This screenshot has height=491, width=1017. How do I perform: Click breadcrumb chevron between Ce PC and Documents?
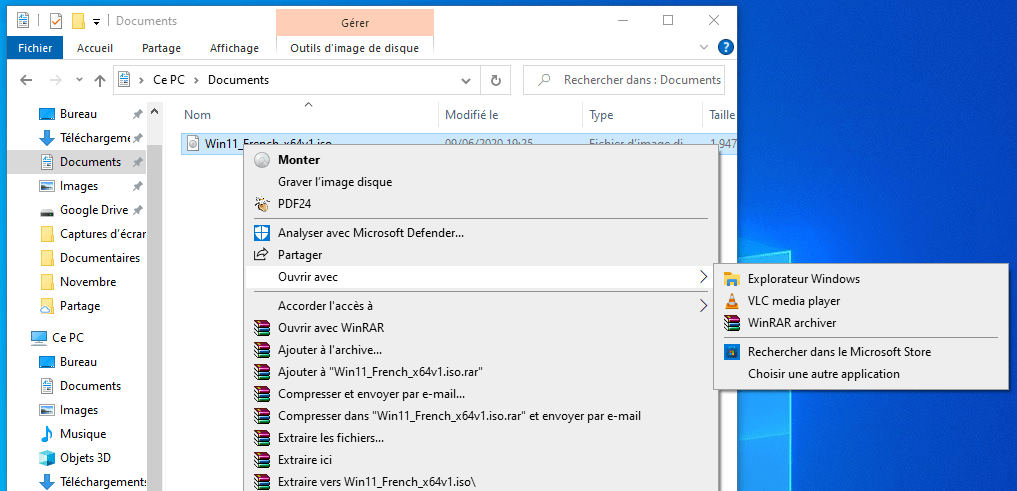pos(195,80)
